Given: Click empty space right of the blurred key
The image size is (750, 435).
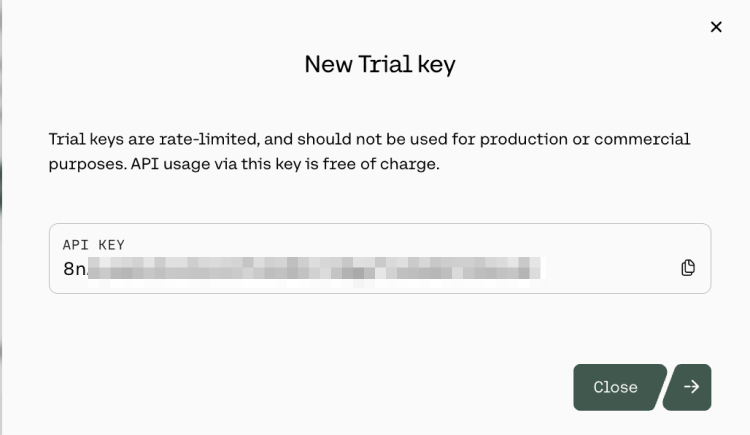Looking at the screenshot, I should 610,268.
